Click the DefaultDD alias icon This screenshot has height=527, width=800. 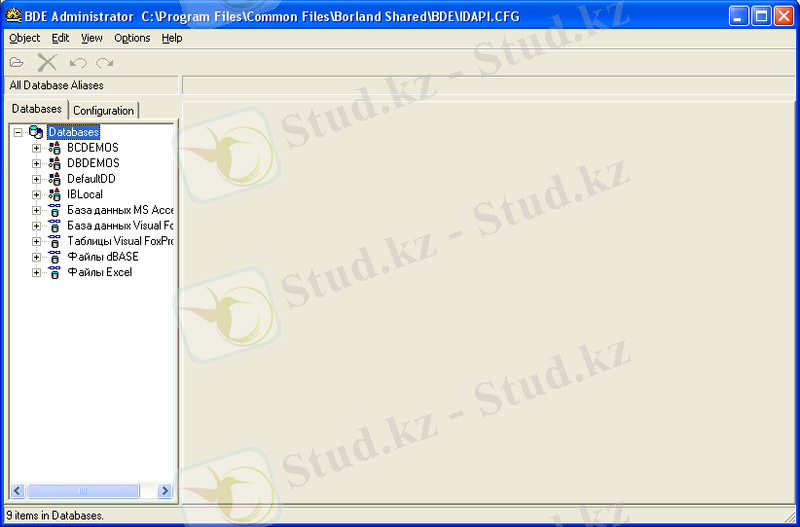tap(55, 179)
